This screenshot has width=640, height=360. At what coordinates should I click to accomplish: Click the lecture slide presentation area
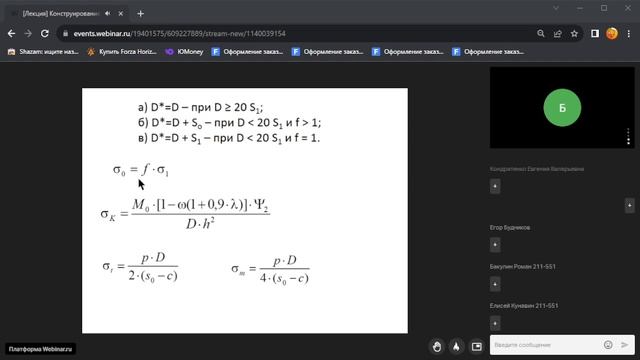pos(245,211)
